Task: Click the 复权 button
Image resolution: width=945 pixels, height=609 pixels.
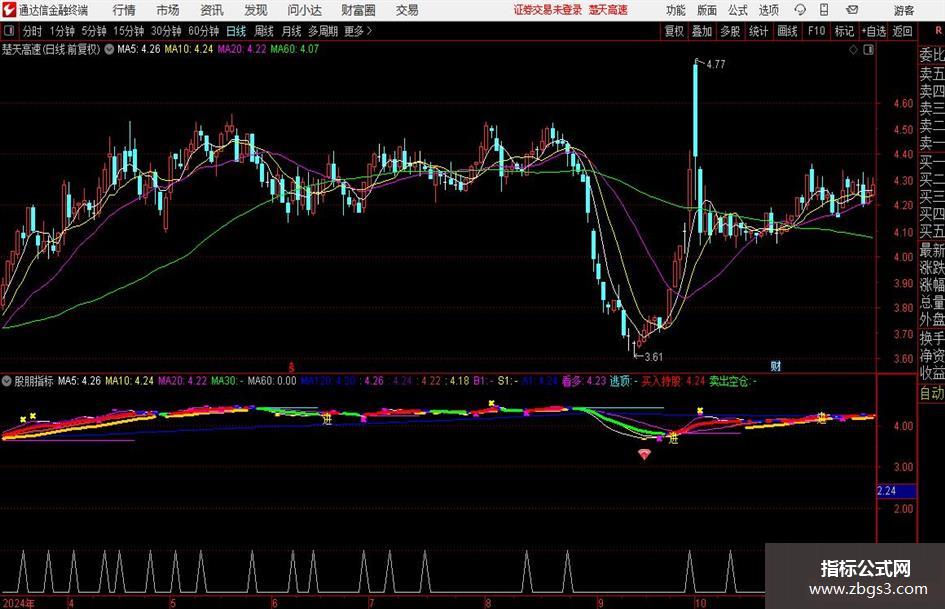Action: (x=674, y=31)
